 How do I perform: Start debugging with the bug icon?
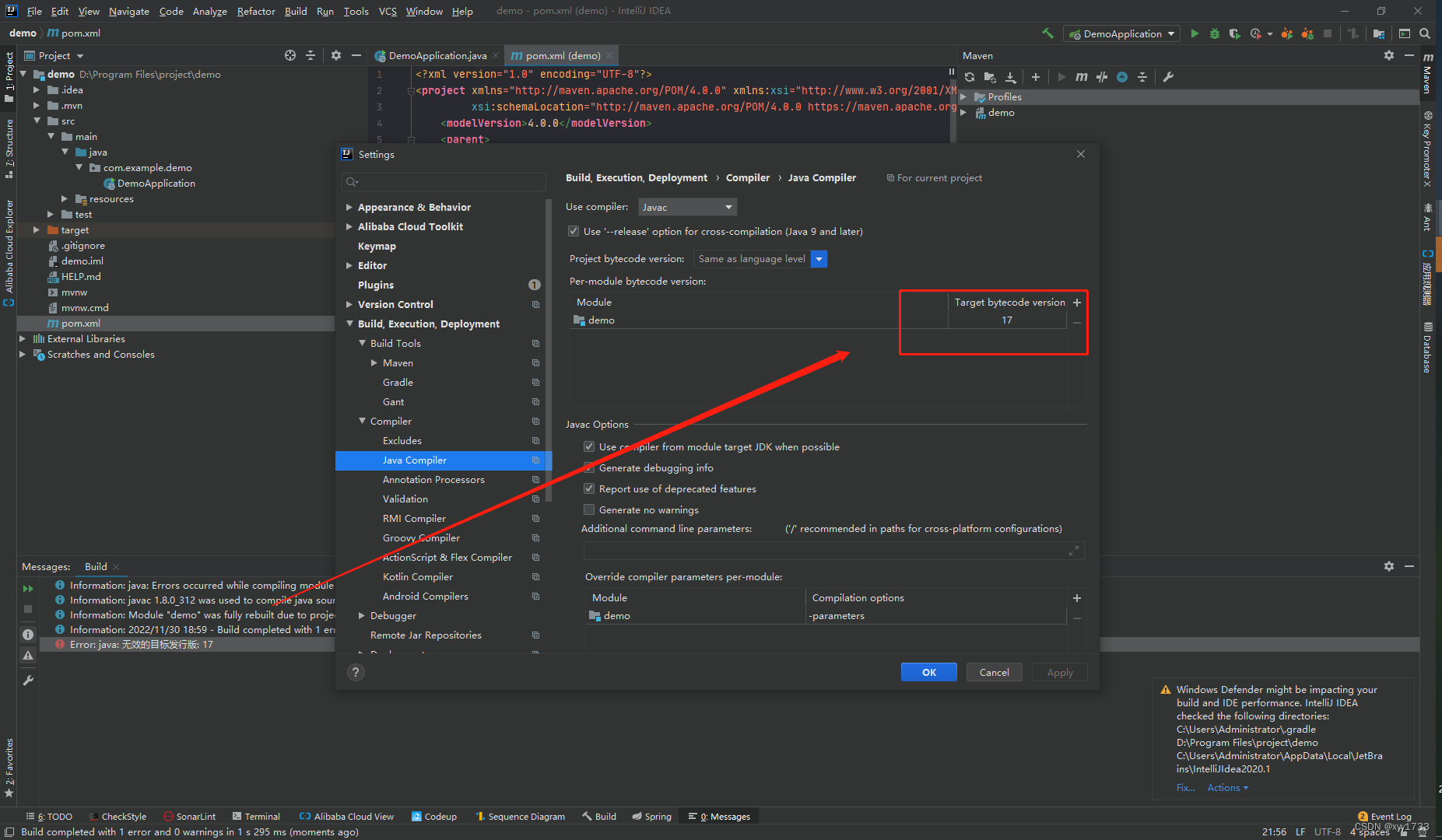pos(1214,33)
